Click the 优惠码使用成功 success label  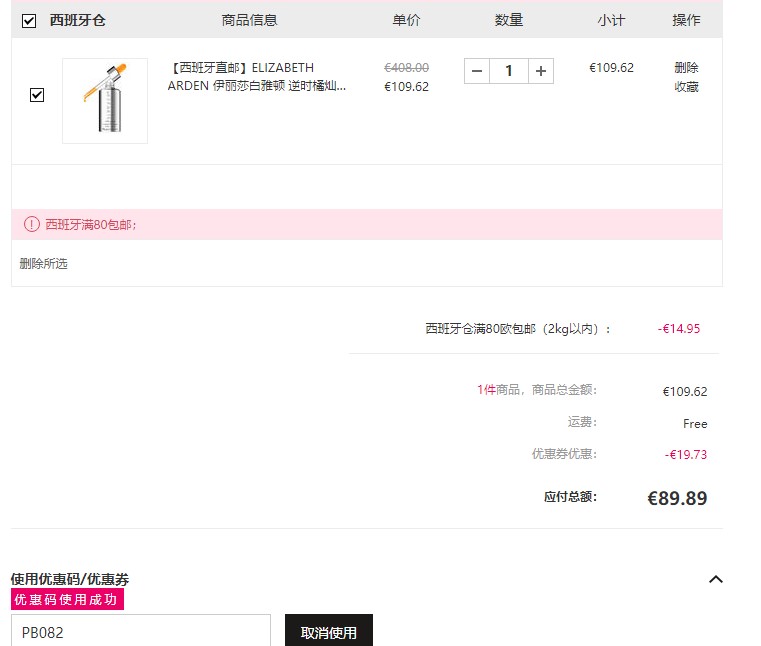tap(67, 599)
